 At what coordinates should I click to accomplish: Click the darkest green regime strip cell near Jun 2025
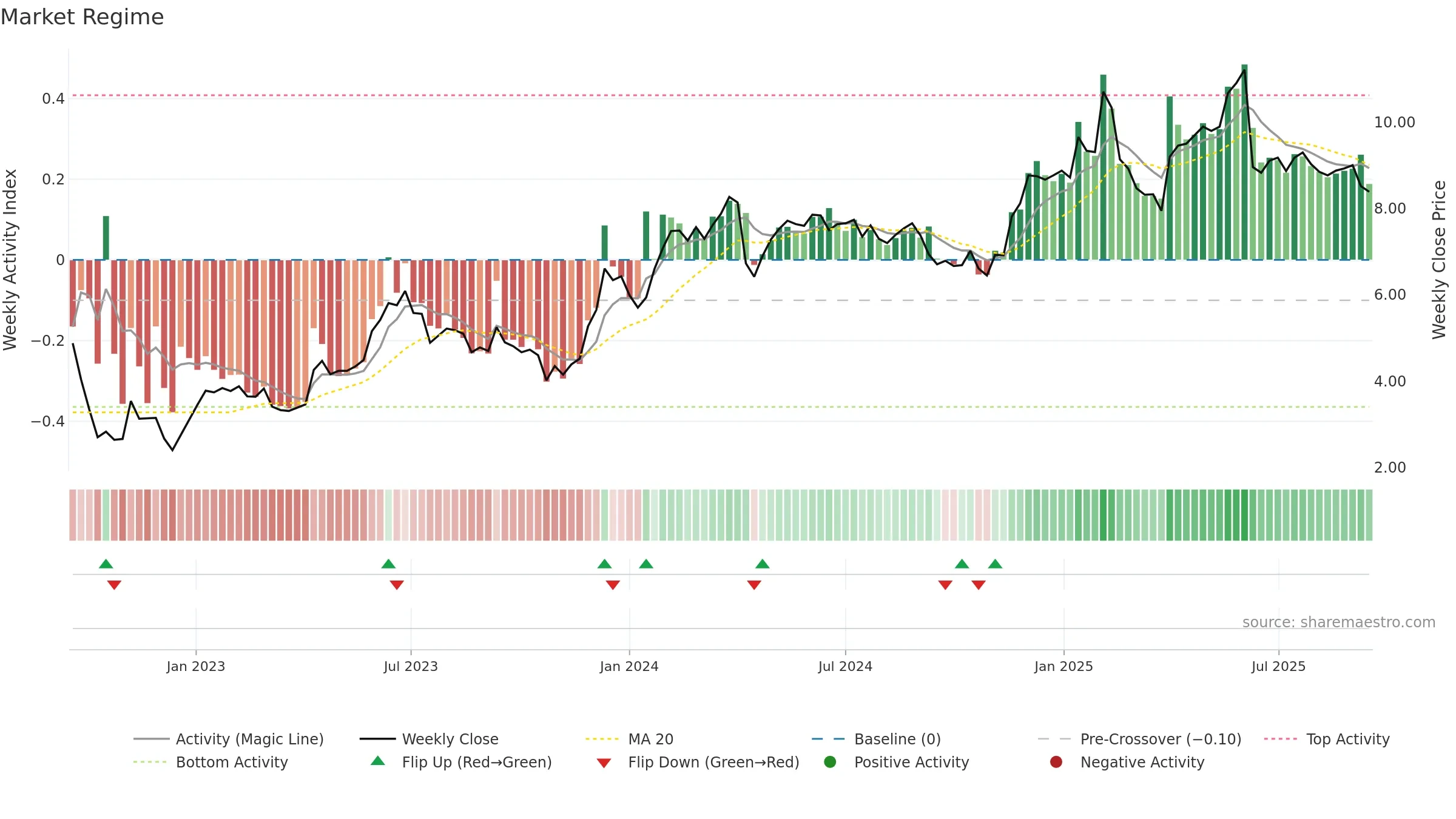point(1244,515)
